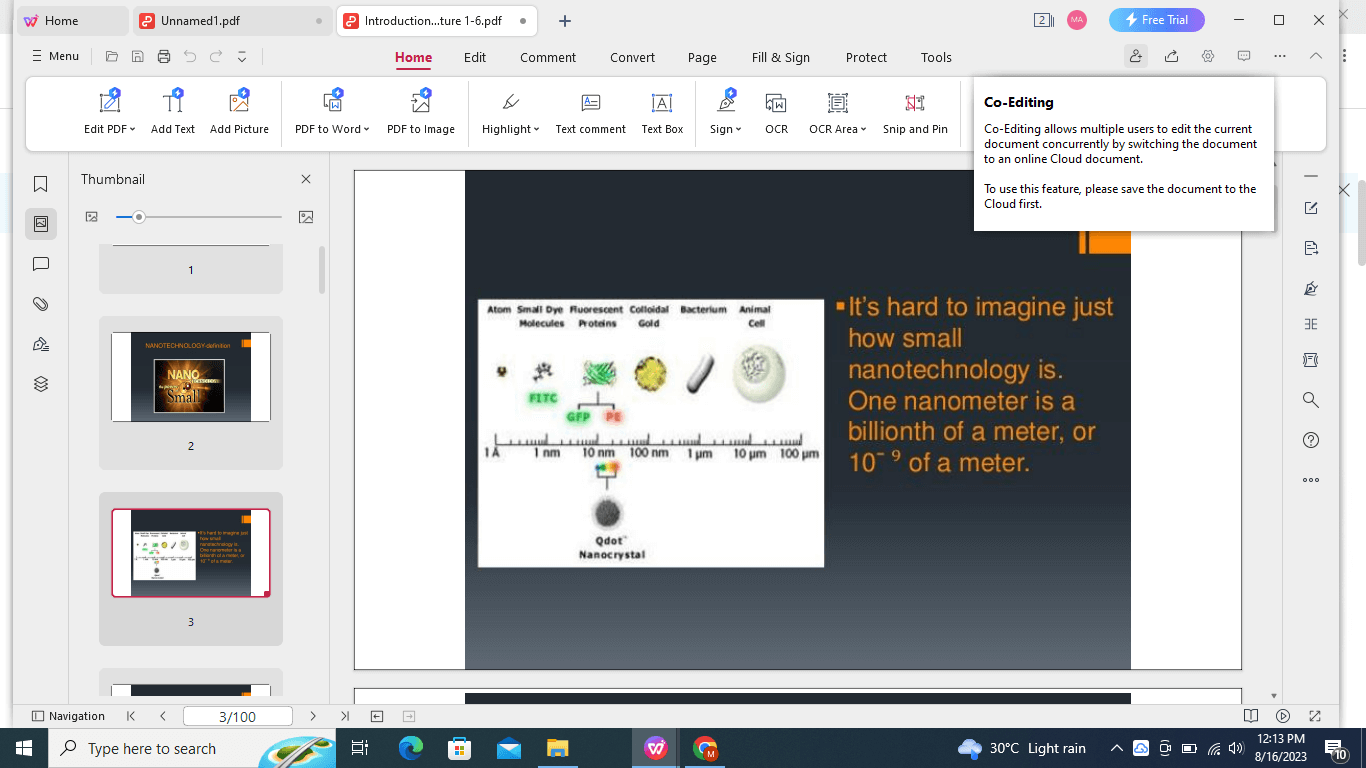The width and height of the screenshot is (1366, 768).
Task: Open the bookmark panel in sidebar
Action: (41, 184)
